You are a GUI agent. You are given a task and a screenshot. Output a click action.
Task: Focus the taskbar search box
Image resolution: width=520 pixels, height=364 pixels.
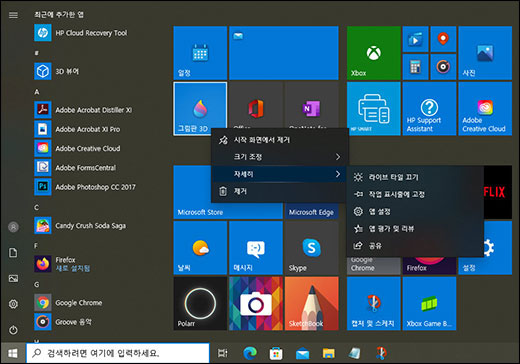(118, 353)
